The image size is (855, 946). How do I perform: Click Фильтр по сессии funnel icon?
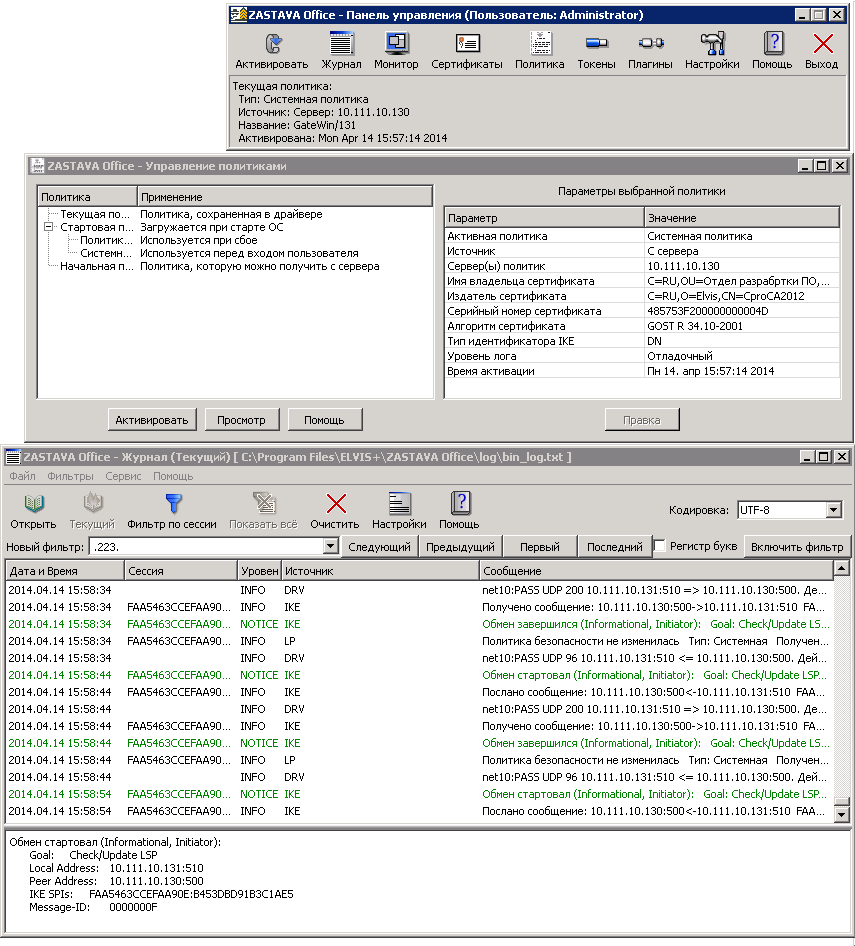(x=172, y=504)
